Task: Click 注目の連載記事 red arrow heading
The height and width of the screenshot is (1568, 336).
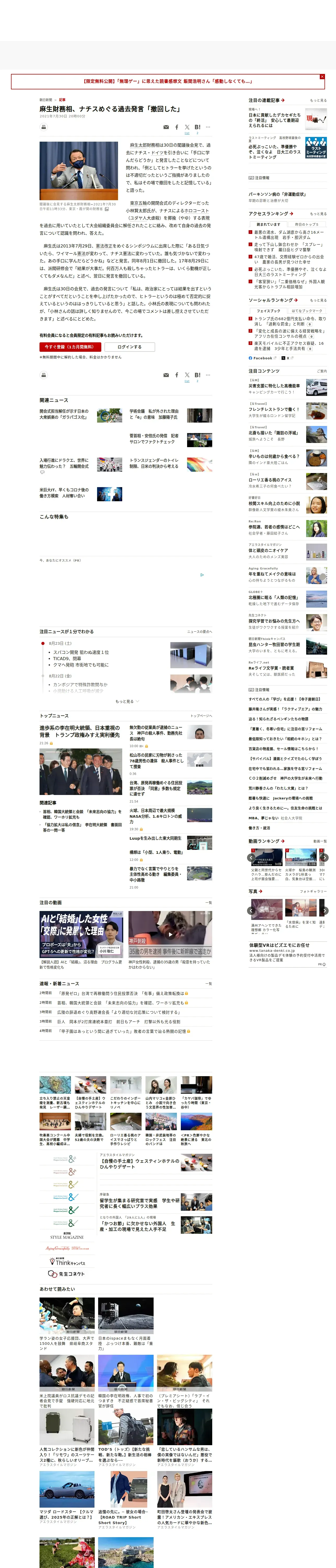Action: 266,100
